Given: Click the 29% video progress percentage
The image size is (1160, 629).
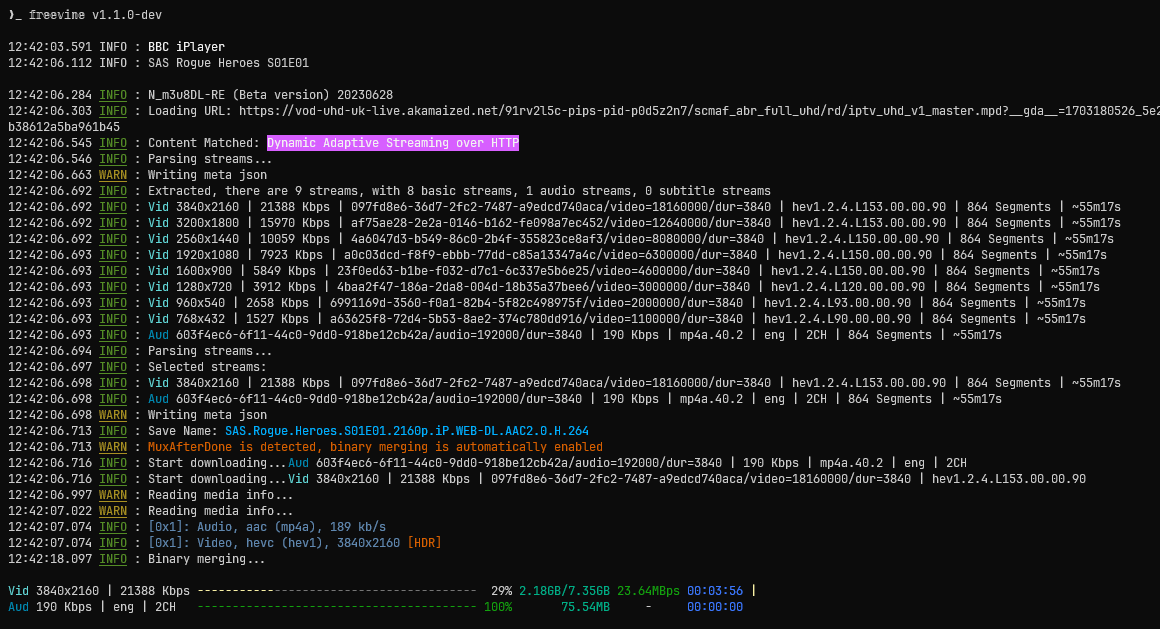Looking at the screenshot, I should (501, 591).
